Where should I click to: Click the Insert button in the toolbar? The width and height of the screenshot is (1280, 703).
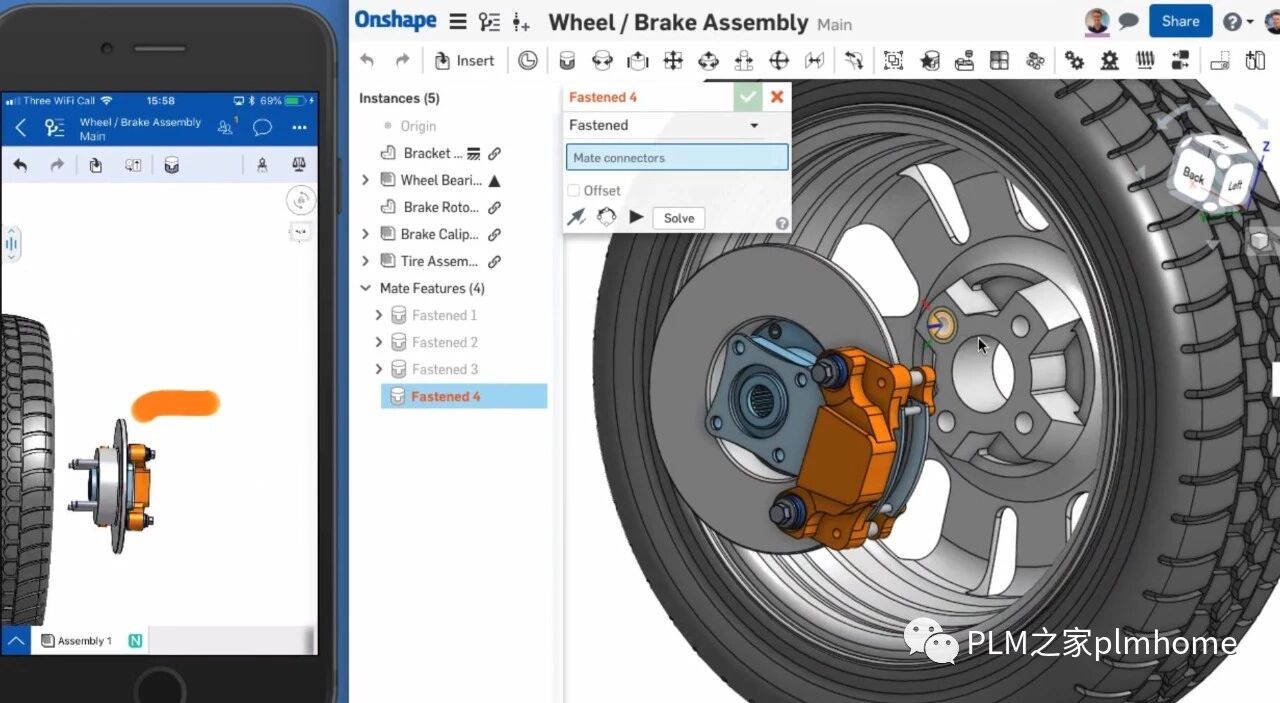[464, 61]
